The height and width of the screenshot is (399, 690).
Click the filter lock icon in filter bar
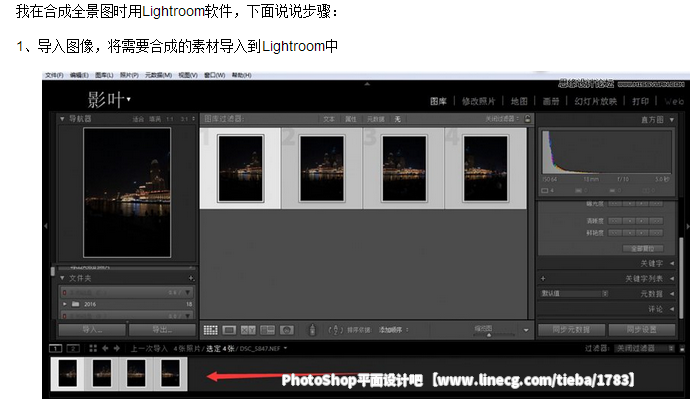point(527,119)
